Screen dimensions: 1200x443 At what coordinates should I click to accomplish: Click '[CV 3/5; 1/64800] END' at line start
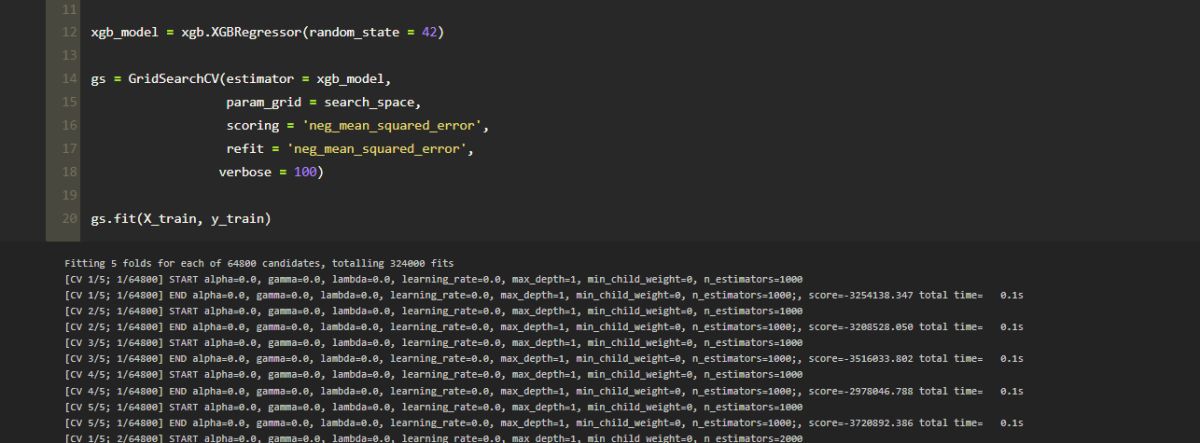click(x=125, y=358)
